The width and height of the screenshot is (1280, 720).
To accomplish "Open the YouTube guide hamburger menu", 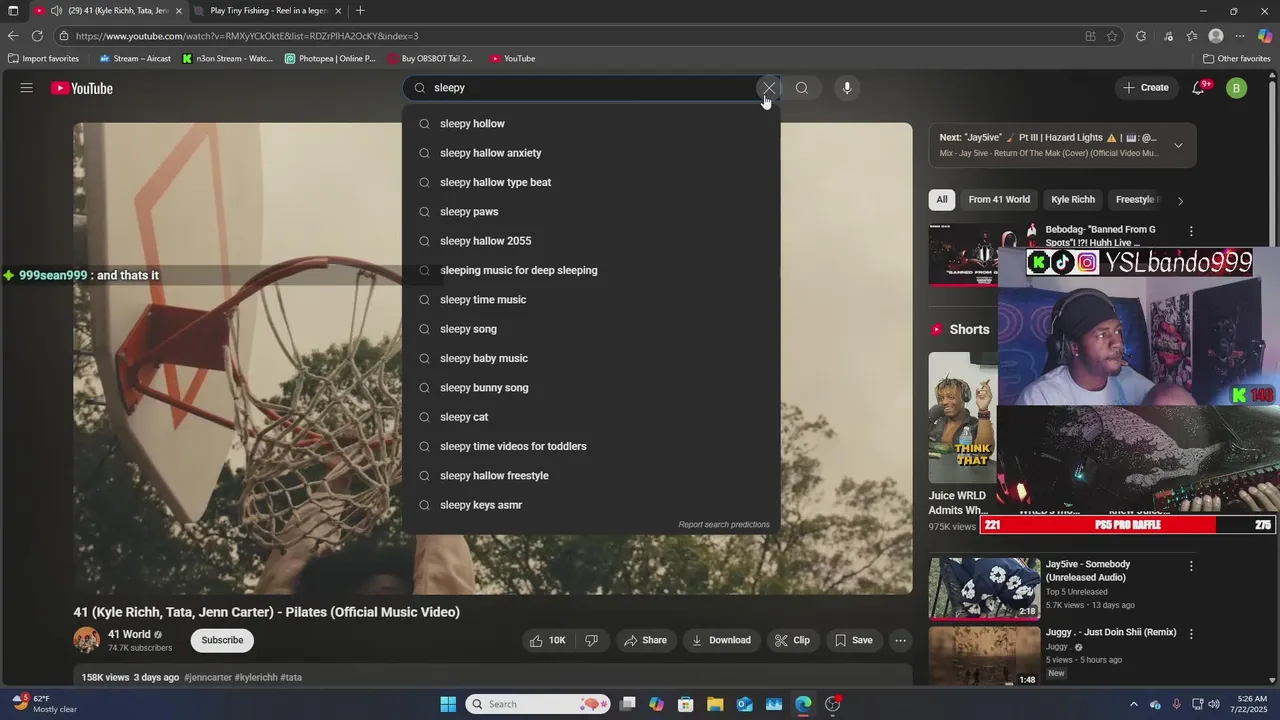I will coord(27,88).
